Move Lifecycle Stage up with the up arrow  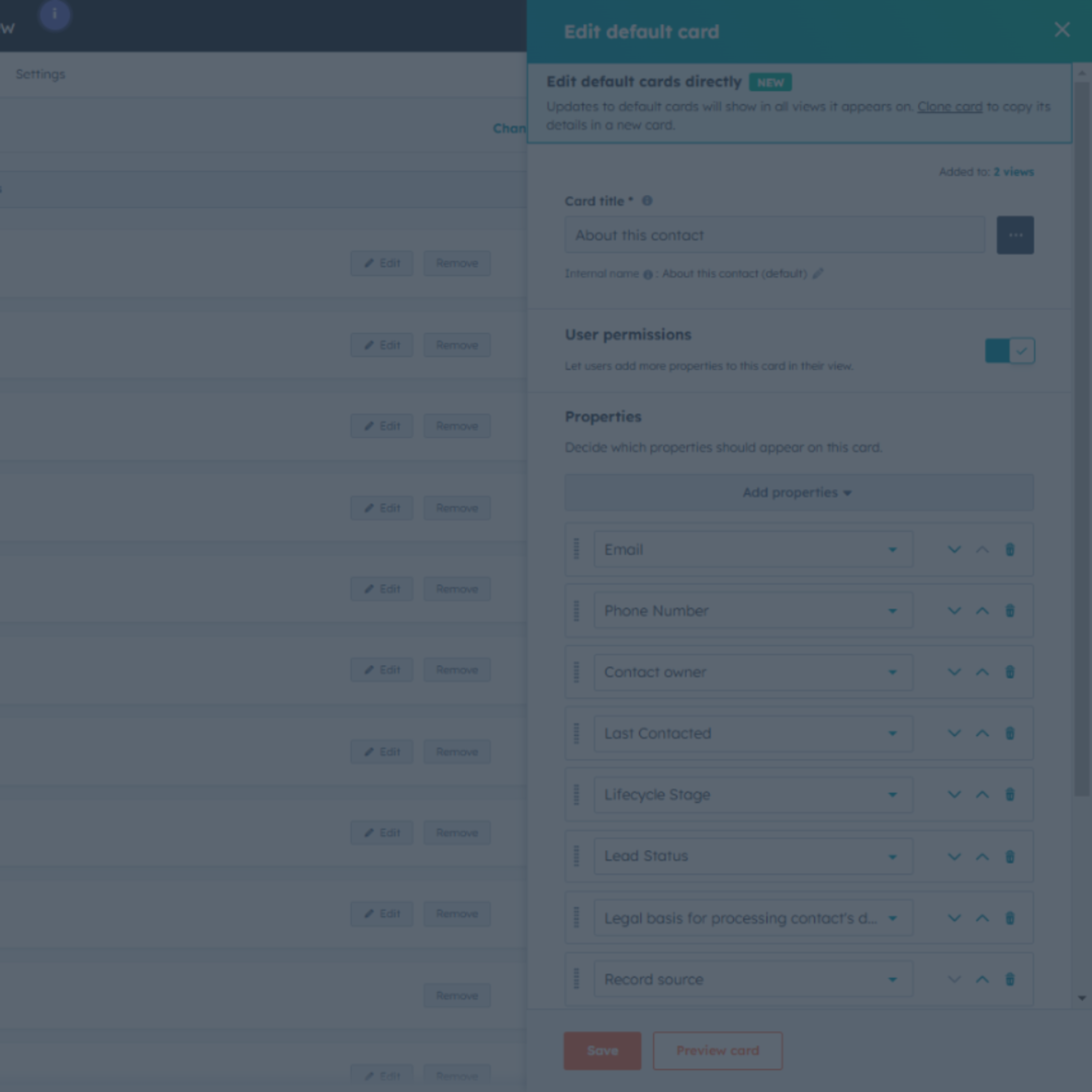pyautogui.click(x=982, y=795)
